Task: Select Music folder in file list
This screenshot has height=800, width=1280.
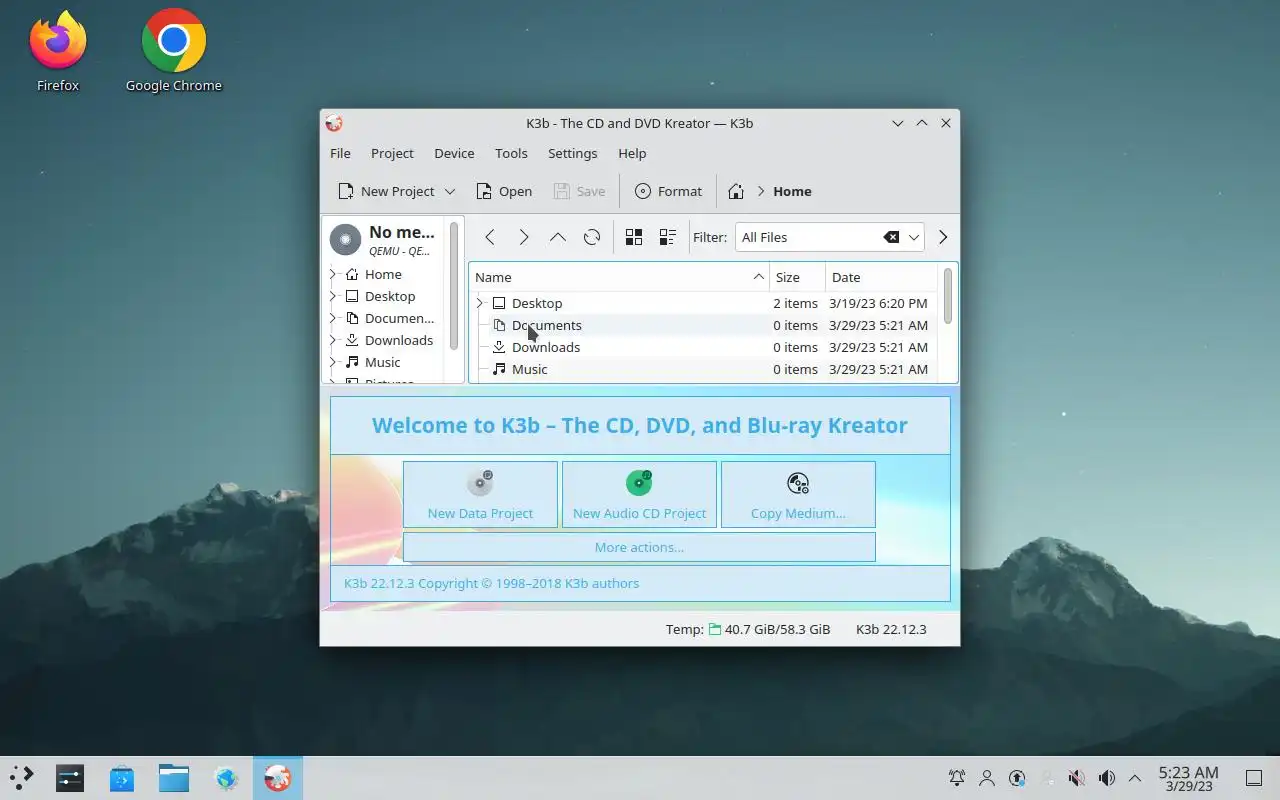Action: (530, 369)
